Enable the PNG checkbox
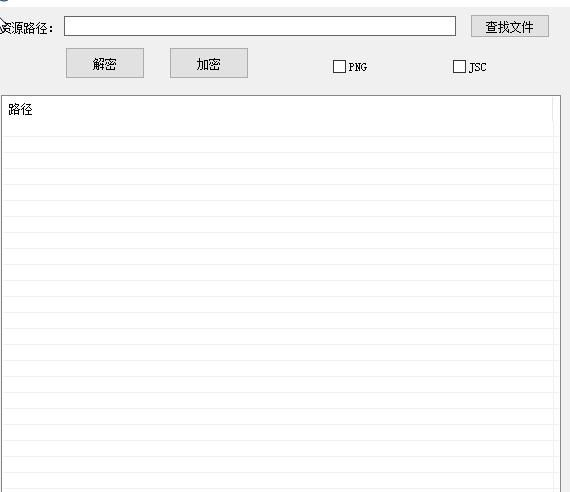Image resolution: width=570 pixels, height=492 pixels. click(339, 67)
